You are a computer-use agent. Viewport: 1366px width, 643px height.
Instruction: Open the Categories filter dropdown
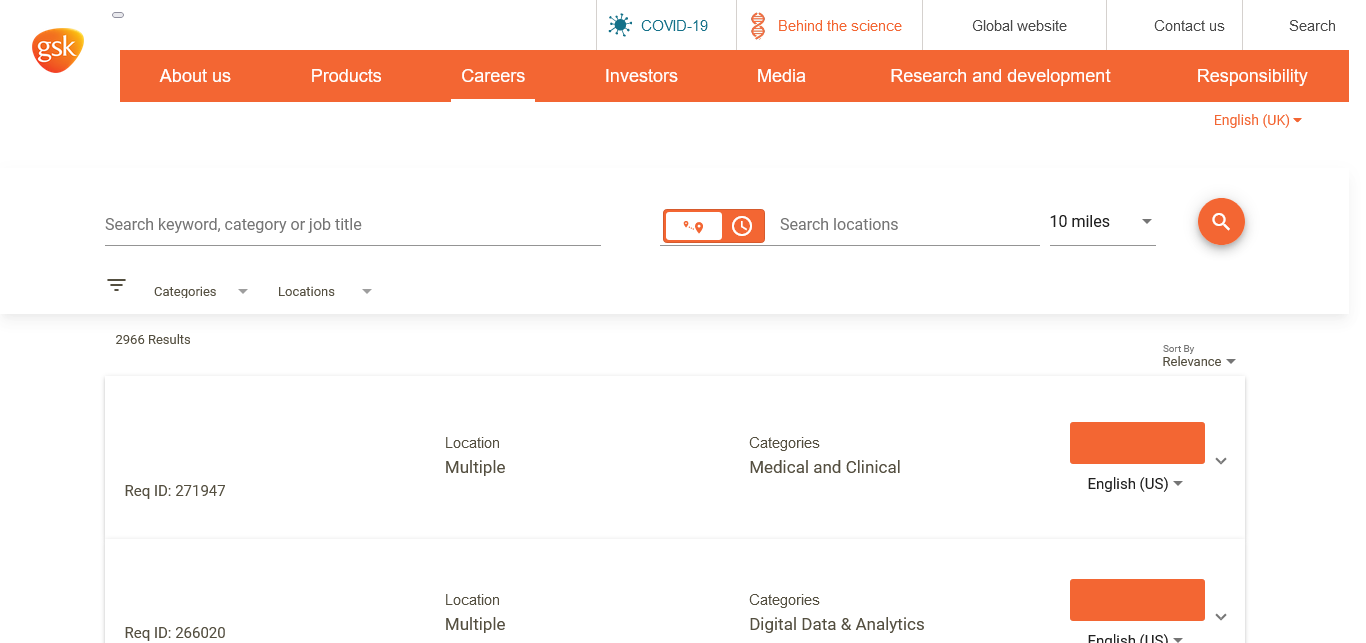click(x=200, y=292)
